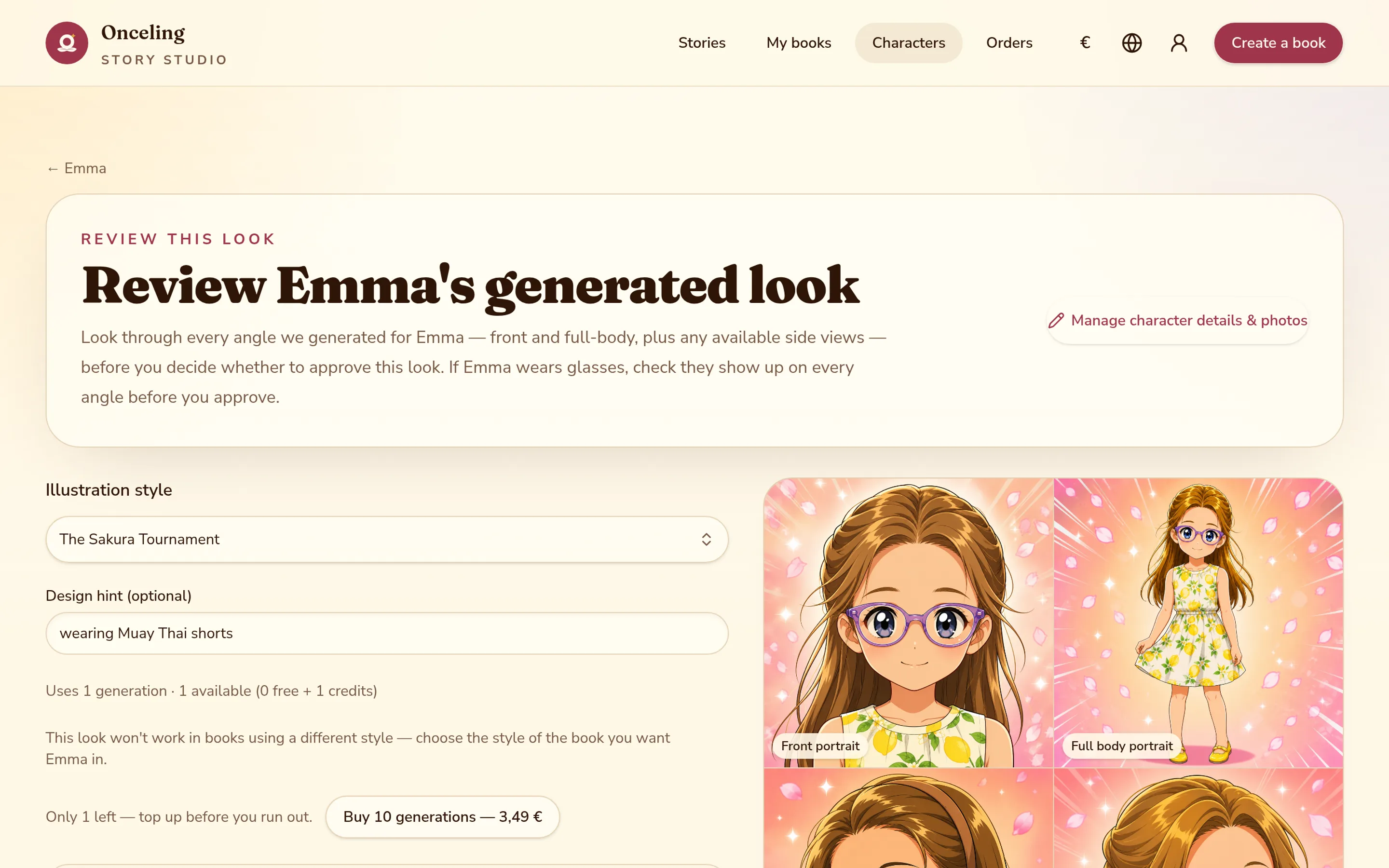
Task: Buy 10 generations for 3,49 €
Action: (443, 816)
